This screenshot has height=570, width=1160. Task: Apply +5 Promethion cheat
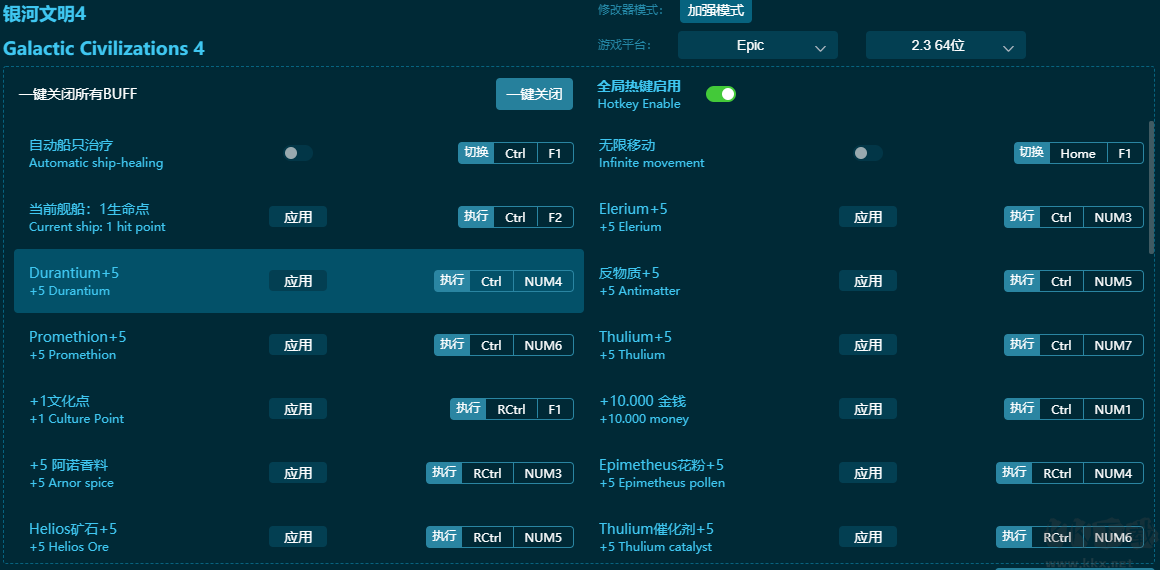298,345
